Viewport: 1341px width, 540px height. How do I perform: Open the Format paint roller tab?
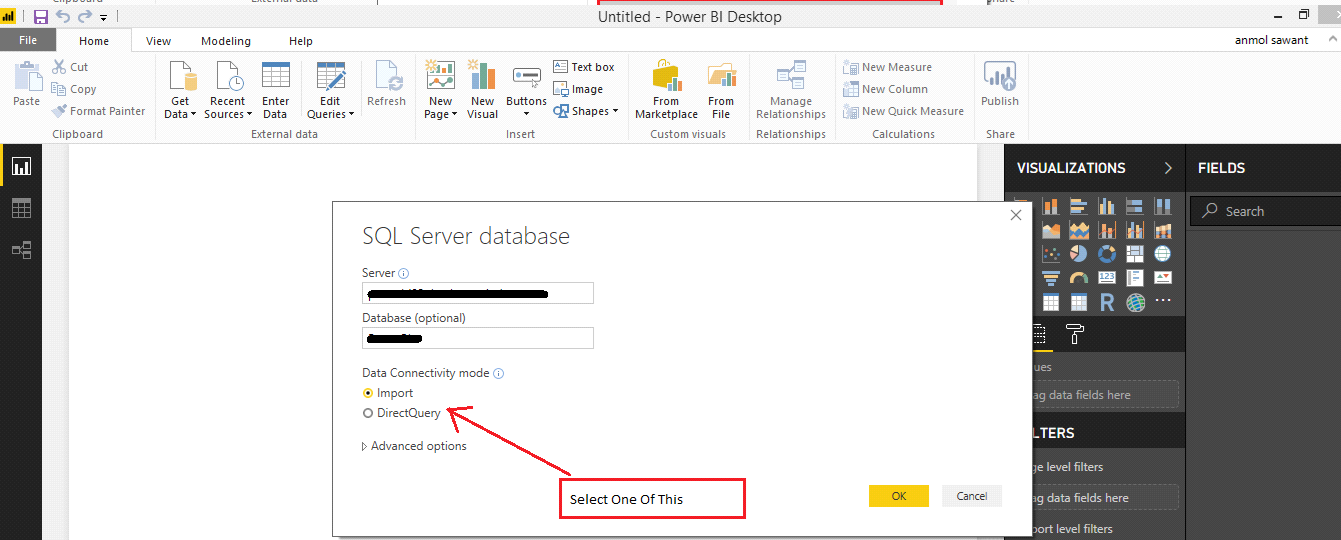(x=1075, y=334)
